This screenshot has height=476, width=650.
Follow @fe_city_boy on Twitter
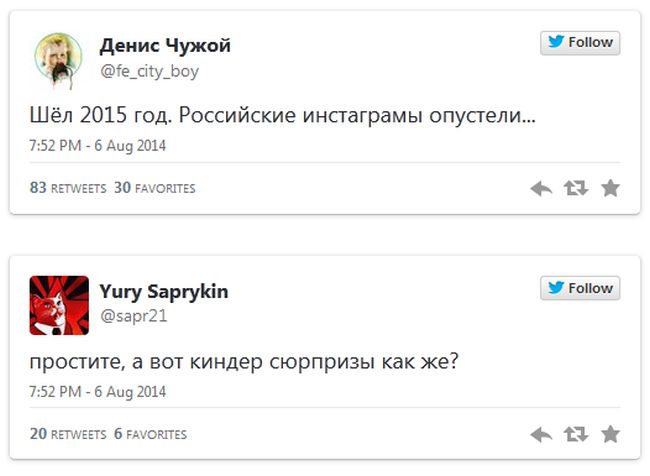click(580, 43)
